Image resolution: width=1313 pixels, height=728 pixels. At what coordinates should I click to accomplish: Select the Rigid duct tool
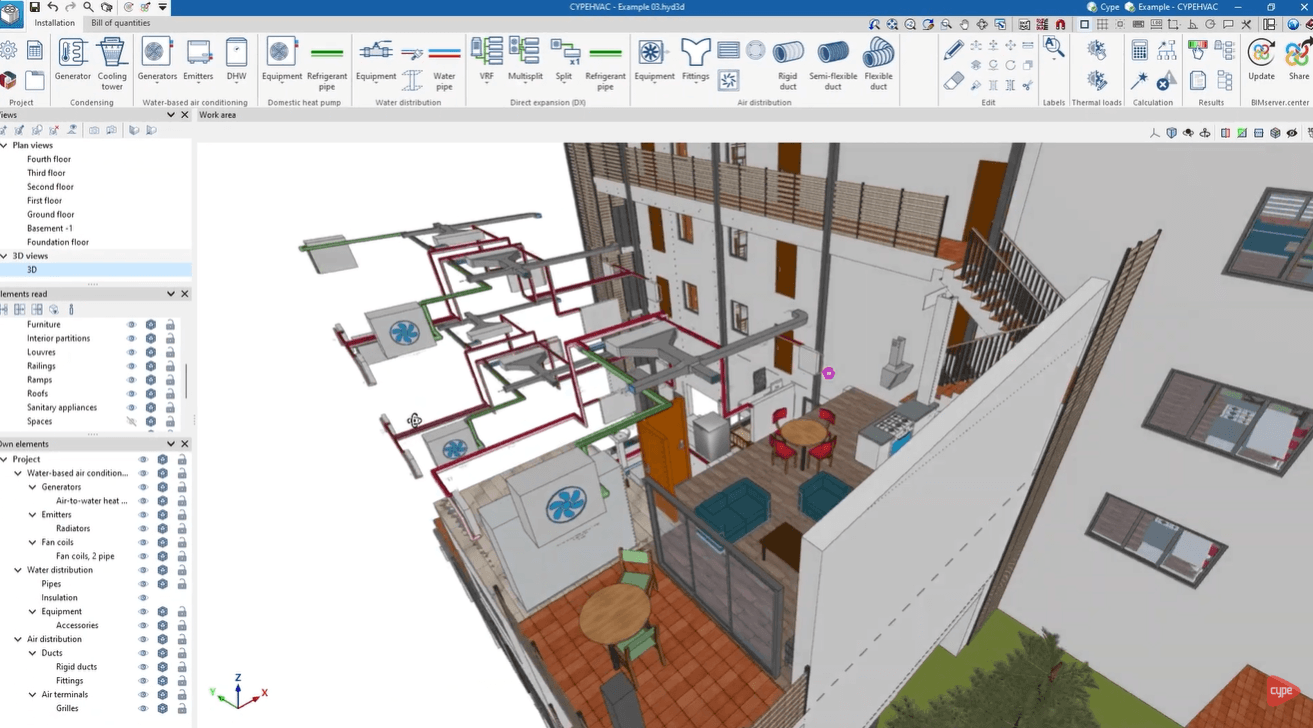pos(788,63)
